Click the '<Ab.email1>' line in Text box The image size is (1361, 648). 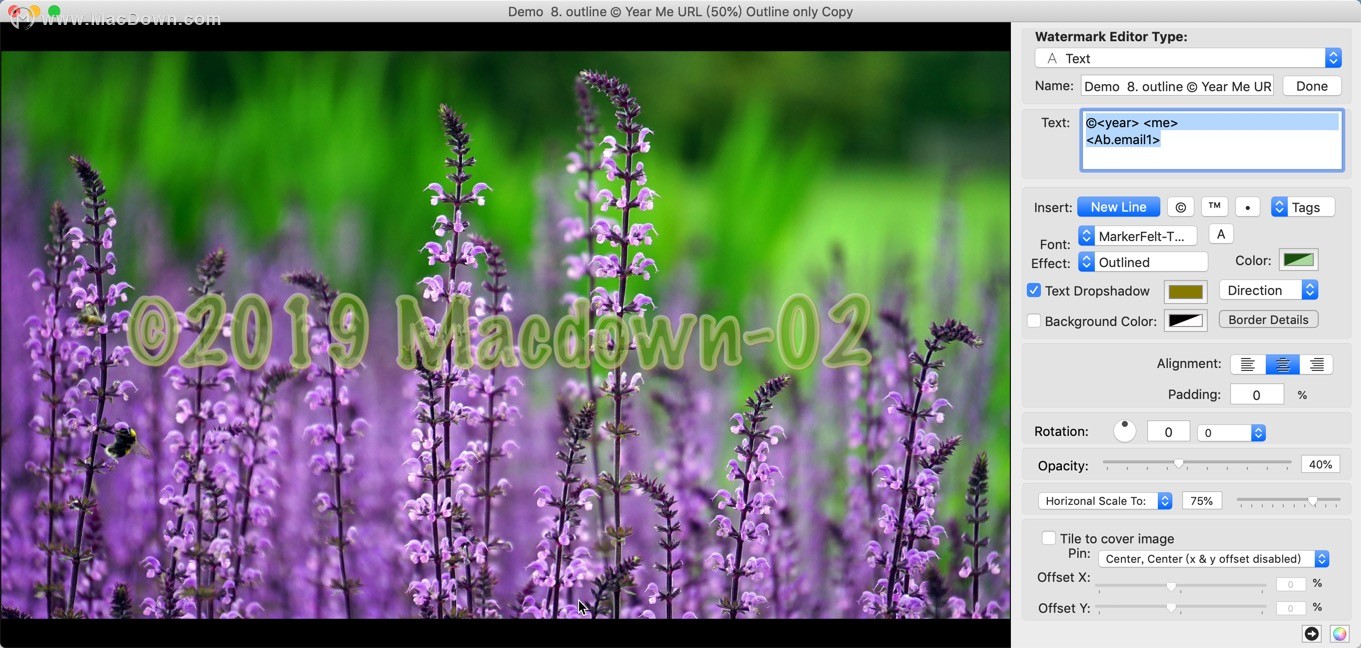(1123, 140)
